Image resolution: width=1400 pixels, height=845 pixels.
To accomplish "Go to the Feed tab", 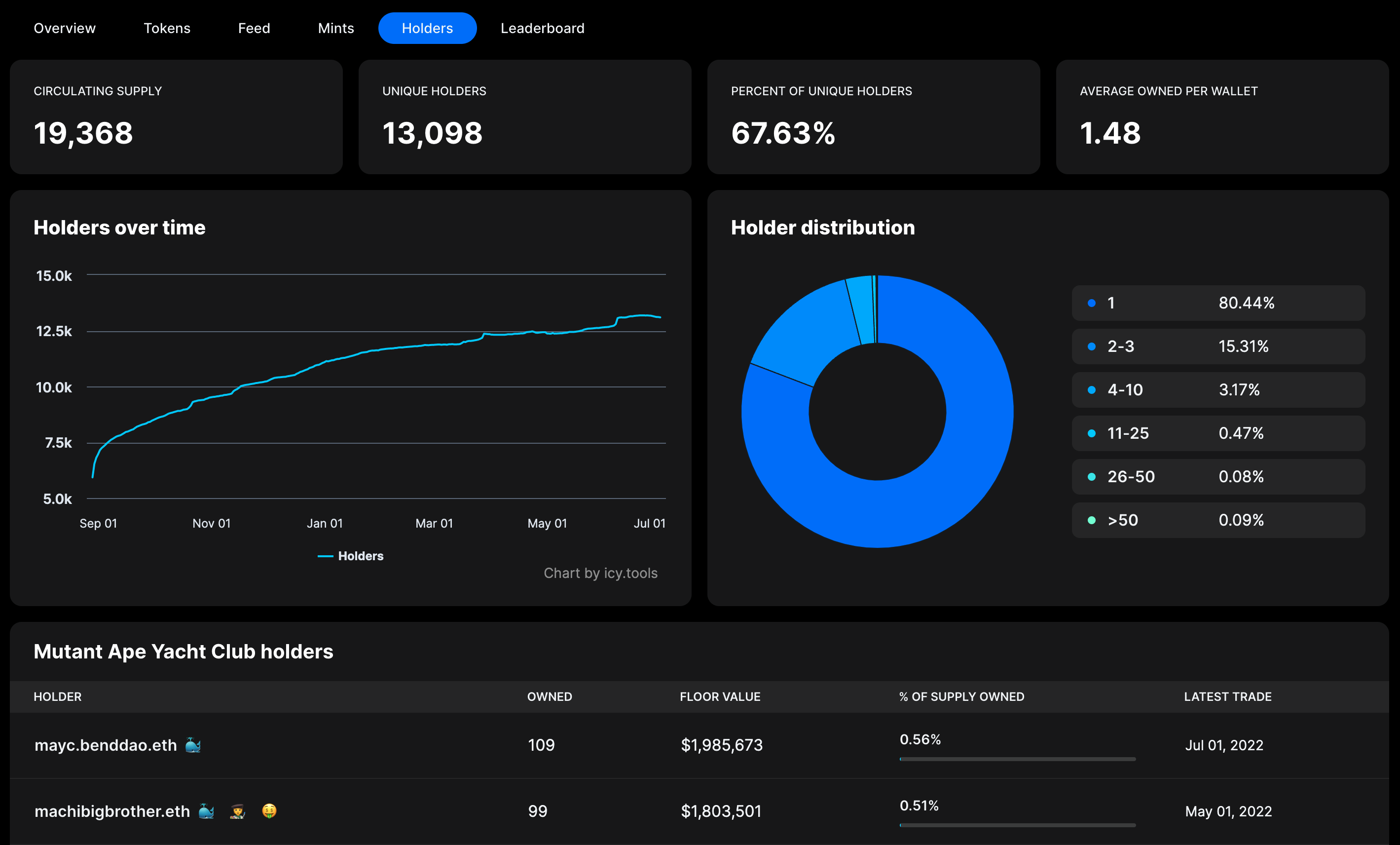I will coord(254,29).
